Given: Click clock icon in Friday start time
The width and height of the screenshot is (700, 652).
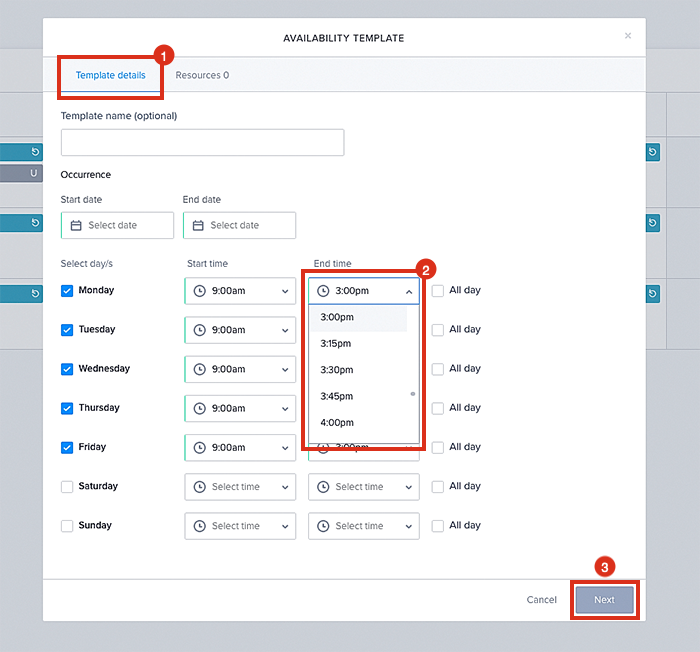Looking at the screenshot, I should point(200,448).
